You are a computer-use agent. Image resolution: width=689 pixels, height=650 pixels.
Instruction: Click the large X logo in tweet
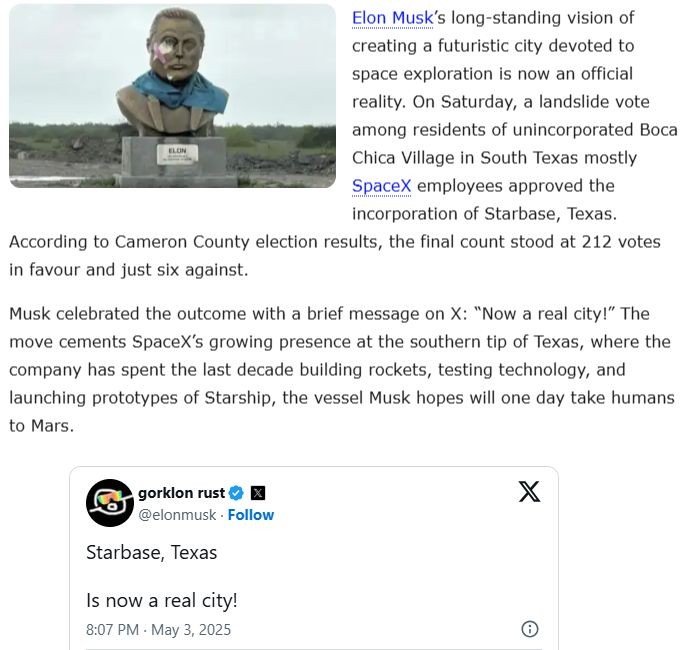[x=529, y=491]
